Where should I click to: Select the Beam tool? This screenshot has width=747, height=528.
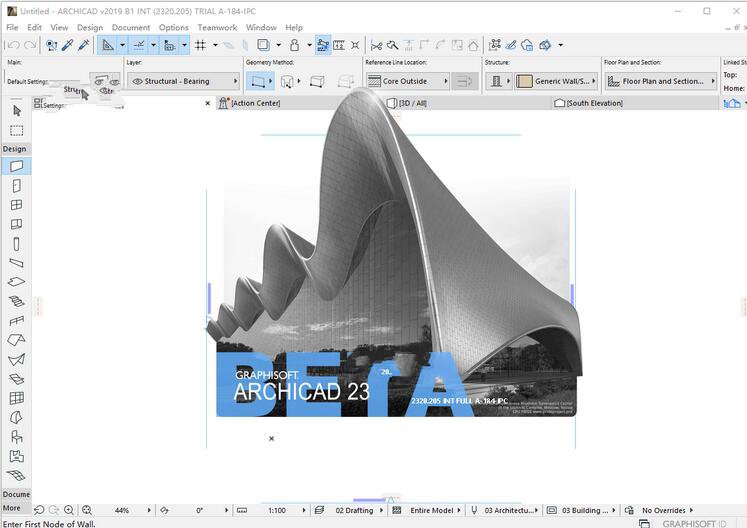coord(17,263)
